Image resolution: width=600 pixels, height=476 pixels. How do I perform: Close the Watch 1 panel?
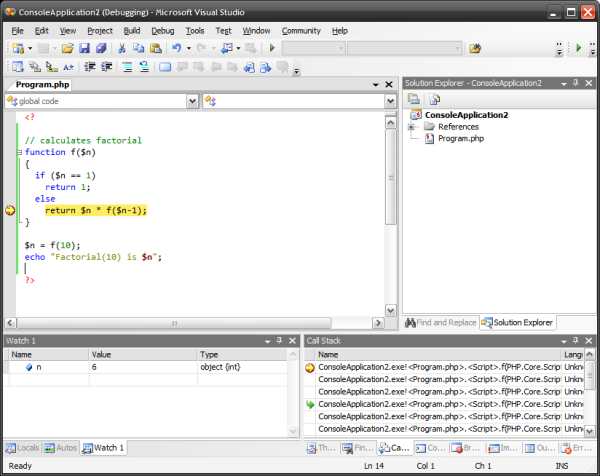coord(292,341)
